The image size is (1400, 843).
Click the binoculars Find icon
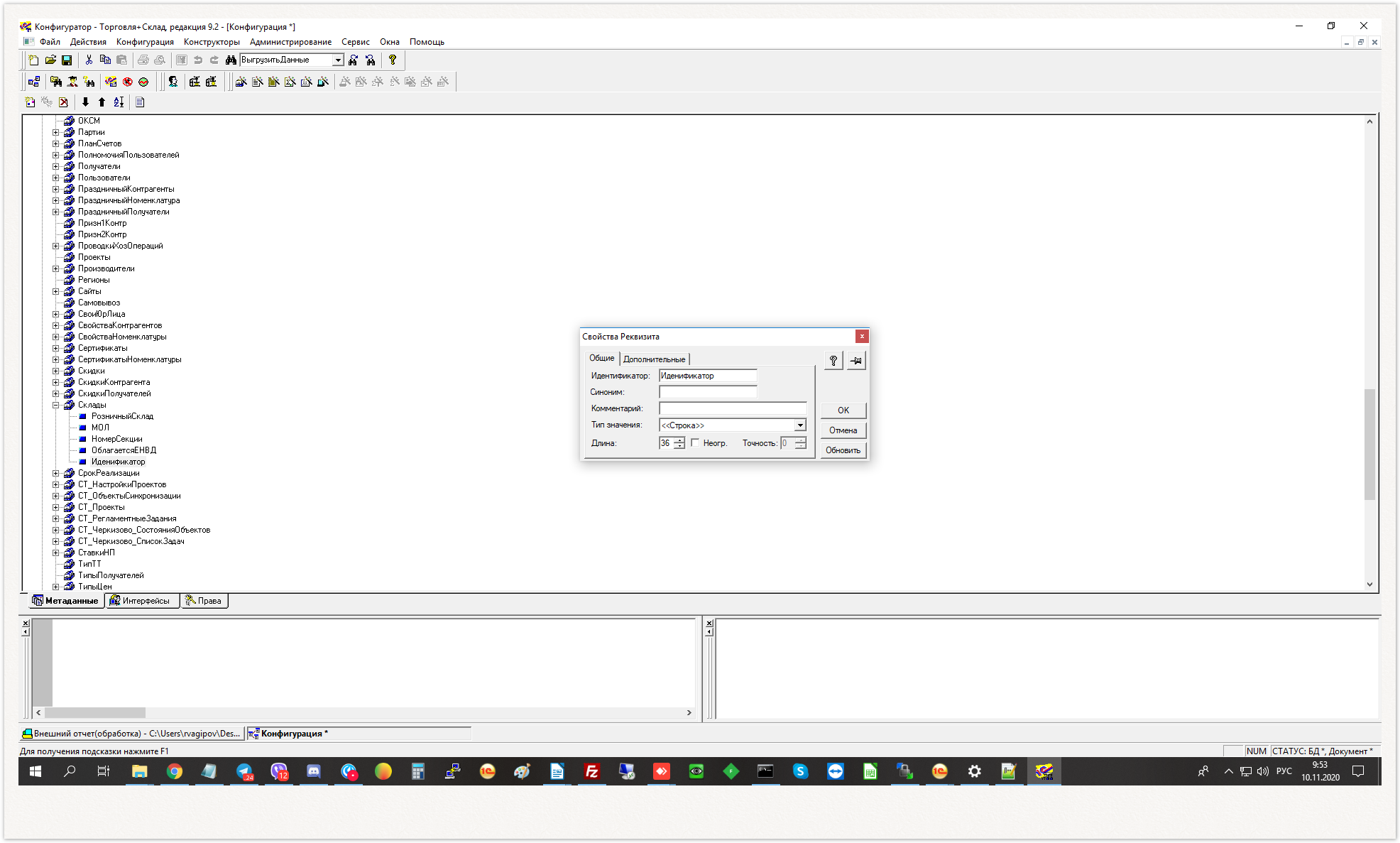(x=231, y=60)
